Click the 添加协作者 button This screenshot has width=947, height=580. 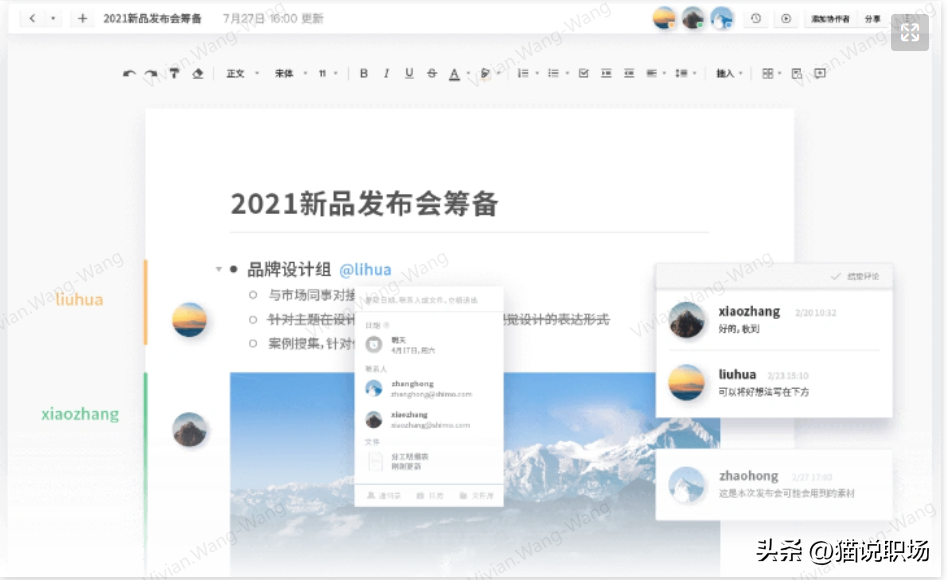pos(830,19)
